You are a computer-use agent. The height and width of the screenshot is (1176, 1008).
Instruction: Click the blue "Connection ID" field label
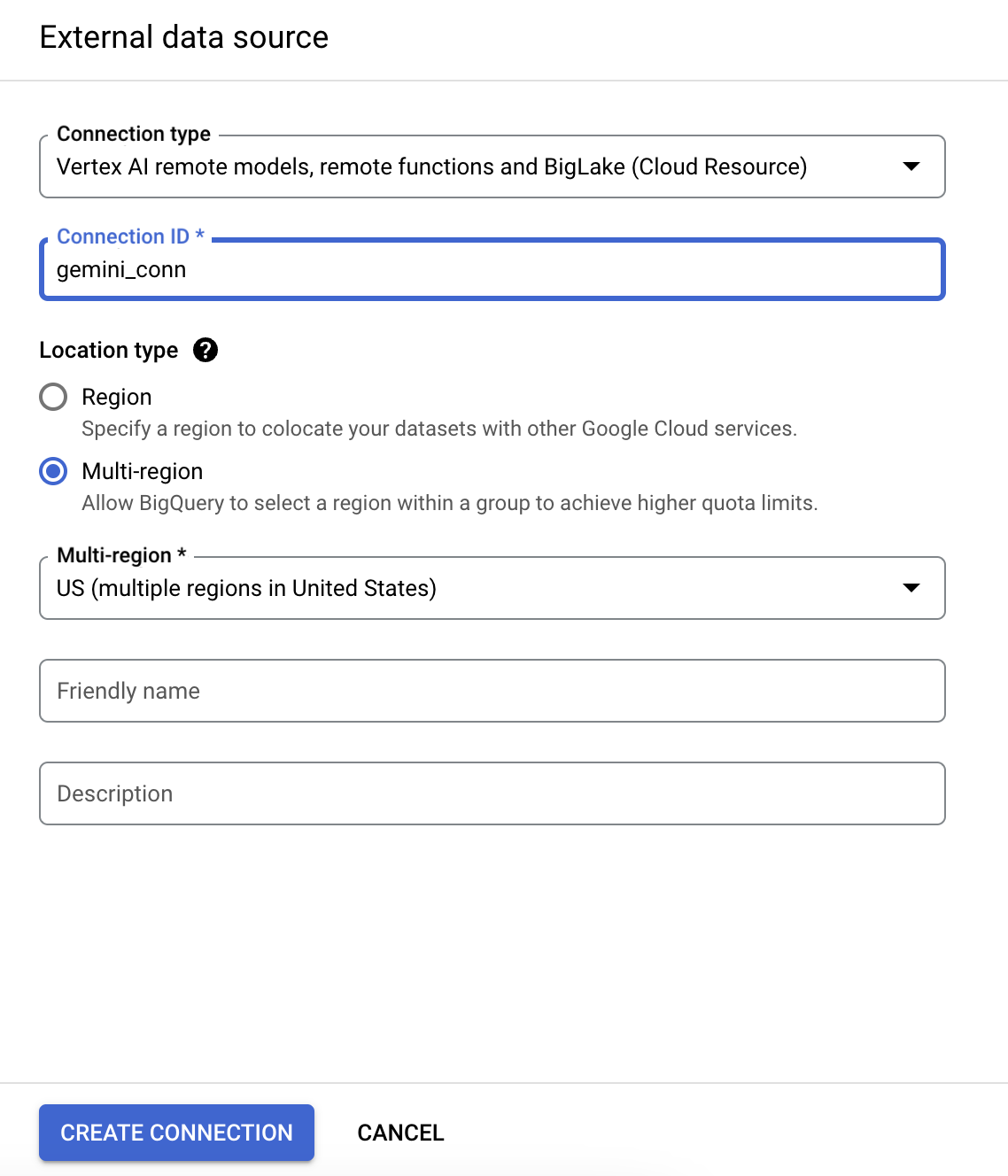point(123,236)
